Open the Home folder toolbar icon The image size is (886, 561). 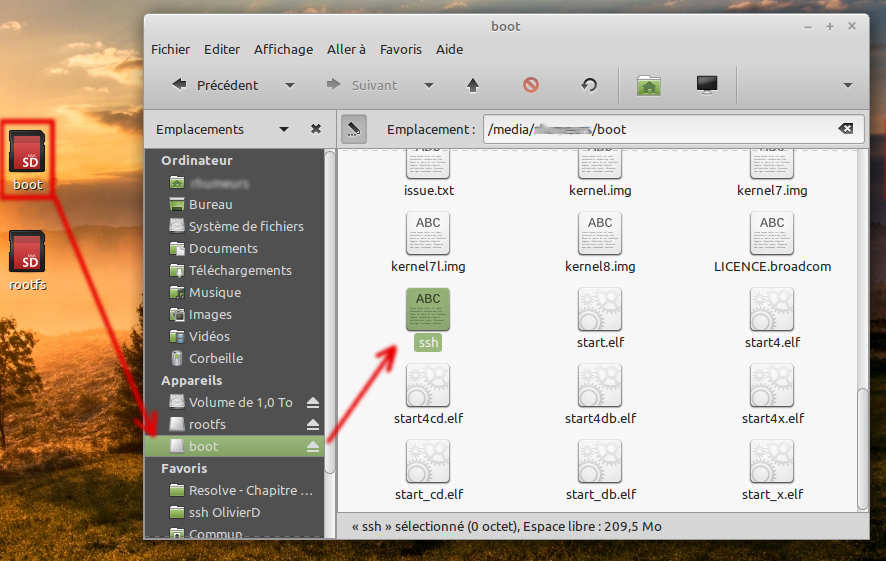[x=649, y=85]
